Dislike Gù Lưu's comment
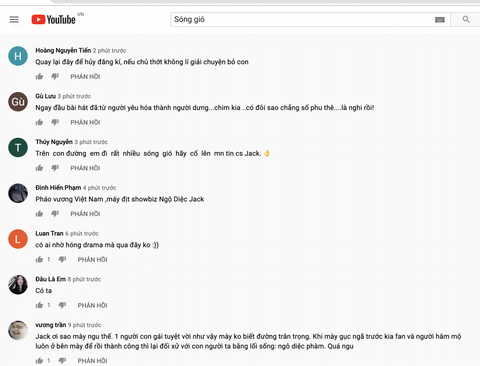Screen dimensions: 480x366 coord(55,122)
